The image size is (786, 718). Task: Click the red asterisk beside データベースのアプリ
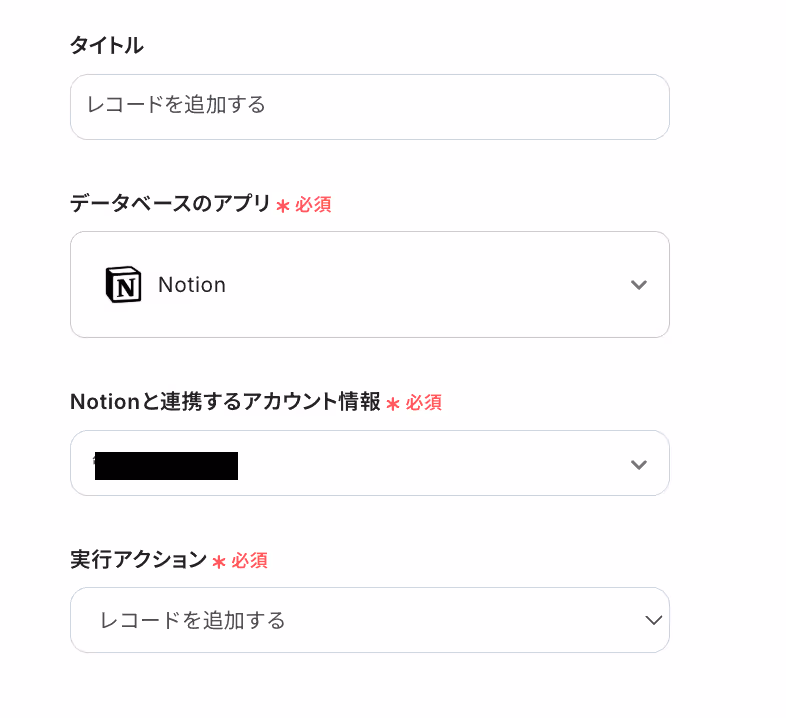point(283,206)
